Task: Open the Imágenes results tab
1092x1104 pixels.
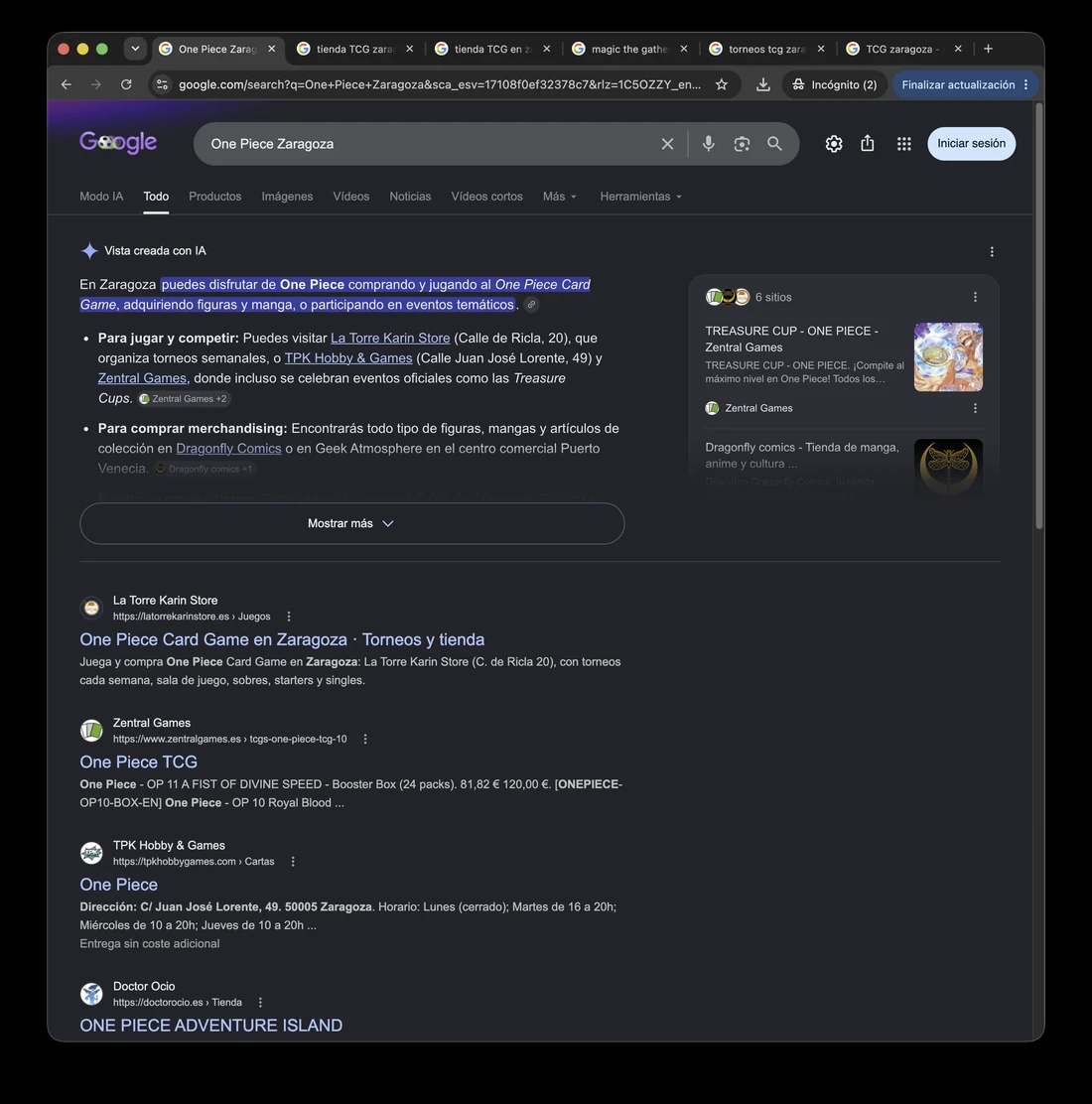Action: click(287, 197)
